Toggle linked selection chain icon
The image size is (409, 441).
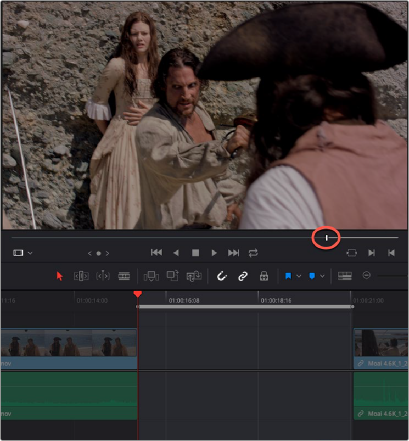[243, 276]
